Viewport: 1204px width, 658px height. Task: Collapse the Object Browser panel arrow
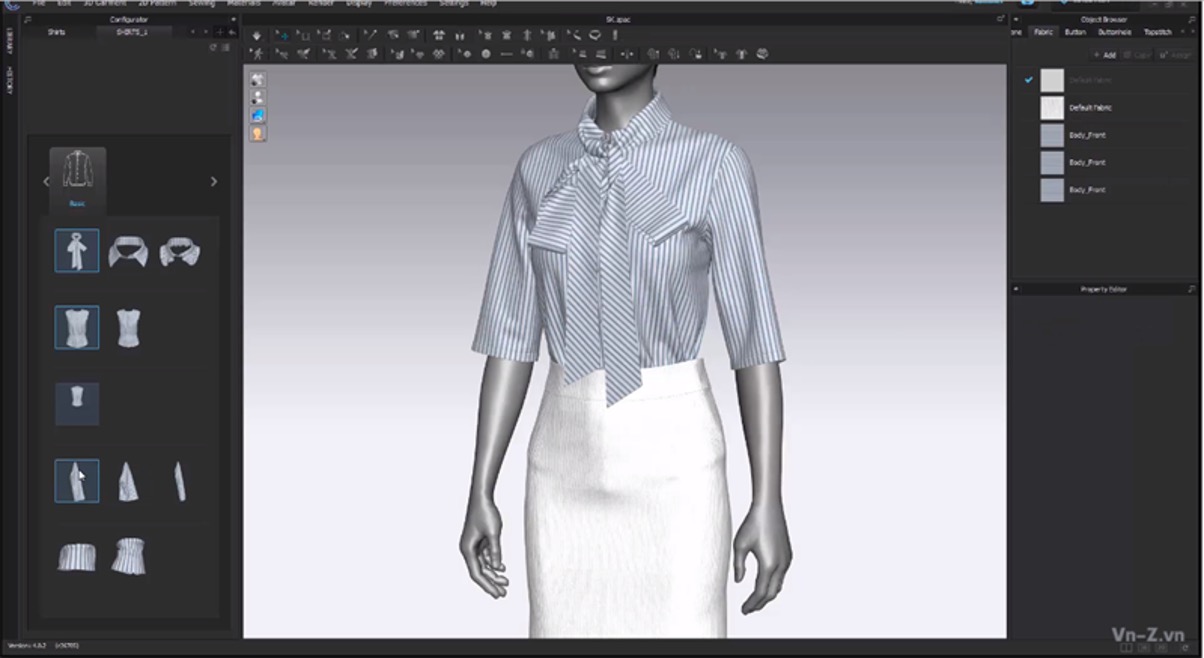point(1017,19)
